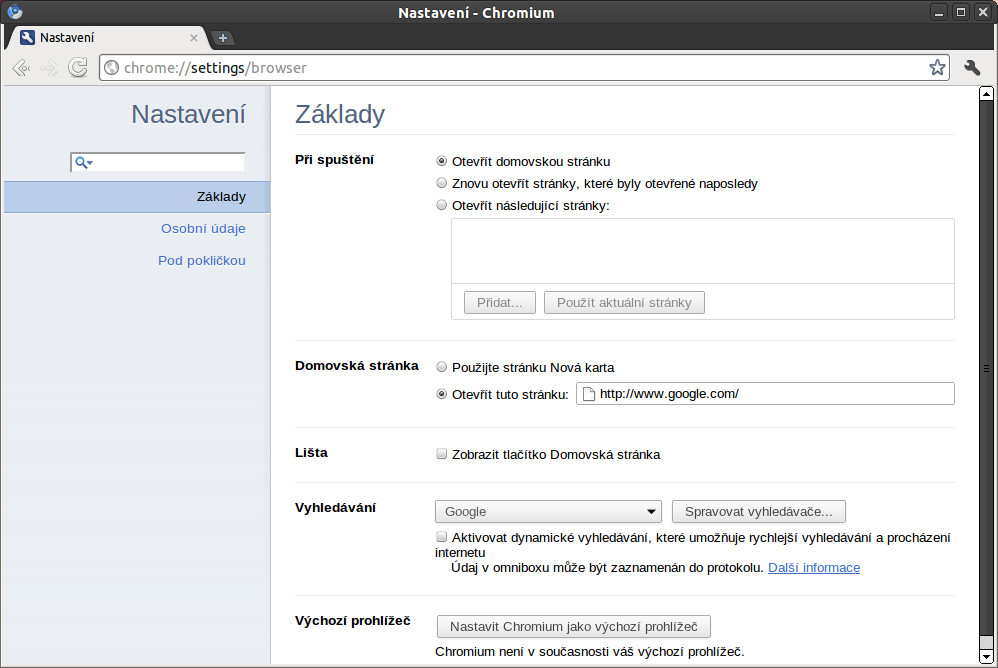Click the homepage URL input field
The height and width of the screenshot is (668, 998).
point(765,394)
